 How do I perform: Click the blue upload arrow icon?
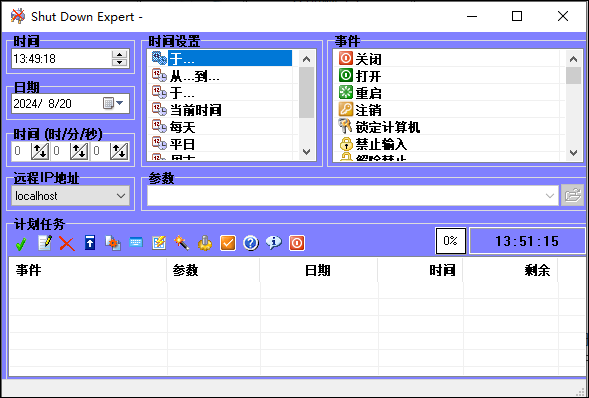point(90,243)
